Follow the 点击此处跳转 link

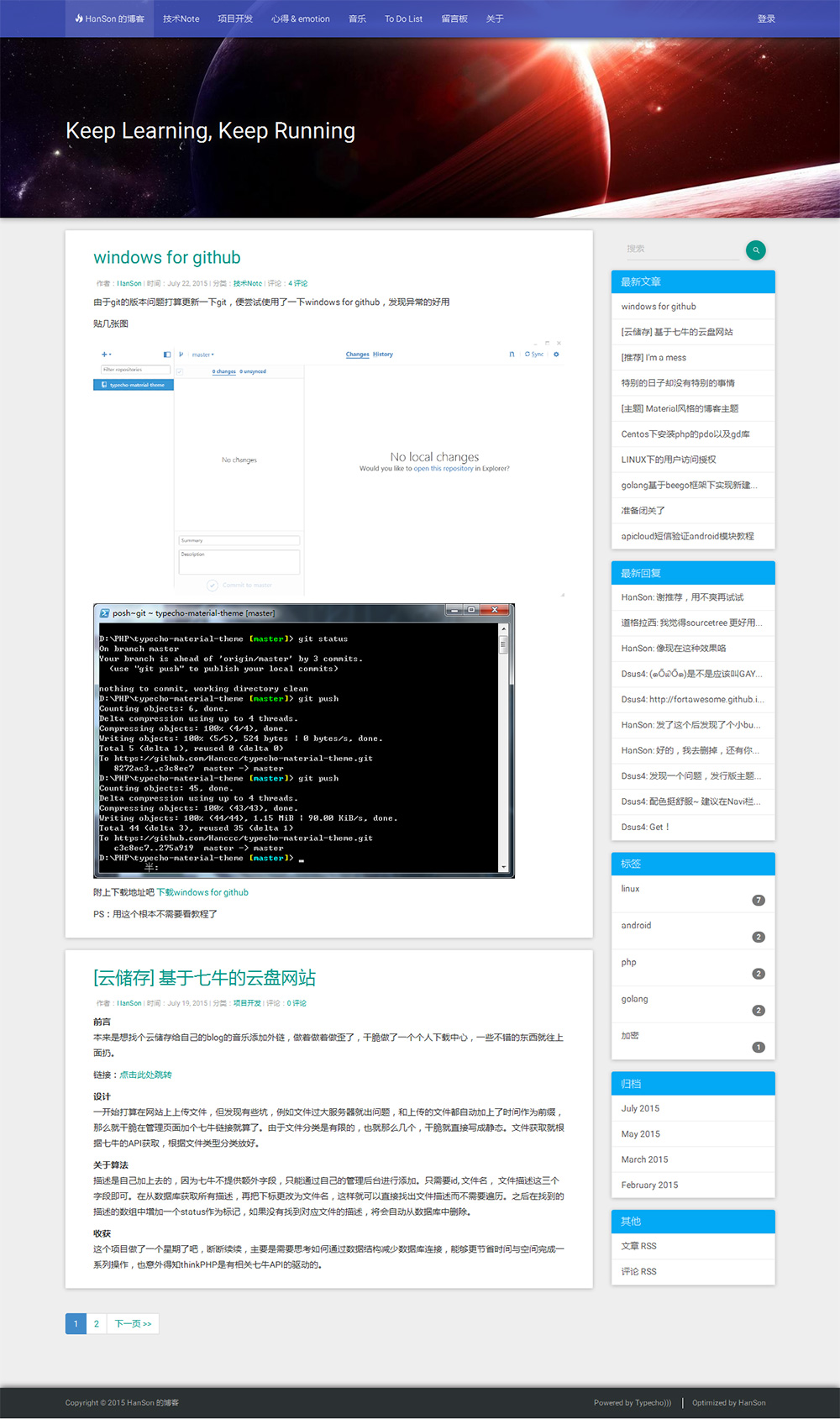[145, 1075]
